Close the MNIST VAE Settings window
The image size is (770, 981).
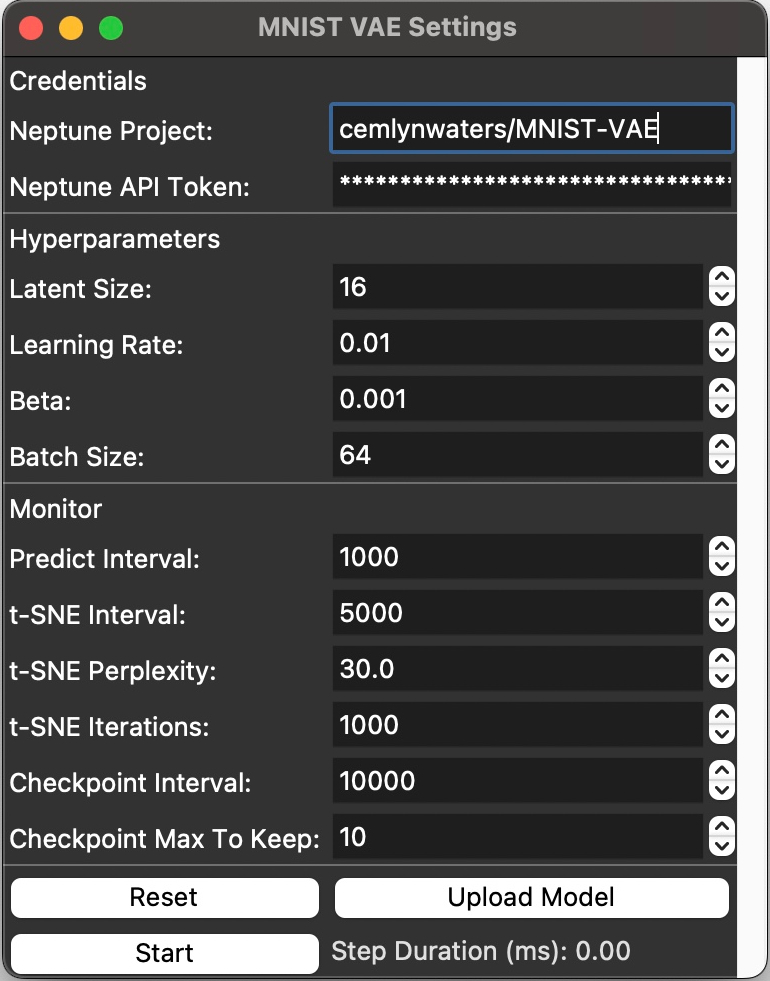click(x=31, y=28)
